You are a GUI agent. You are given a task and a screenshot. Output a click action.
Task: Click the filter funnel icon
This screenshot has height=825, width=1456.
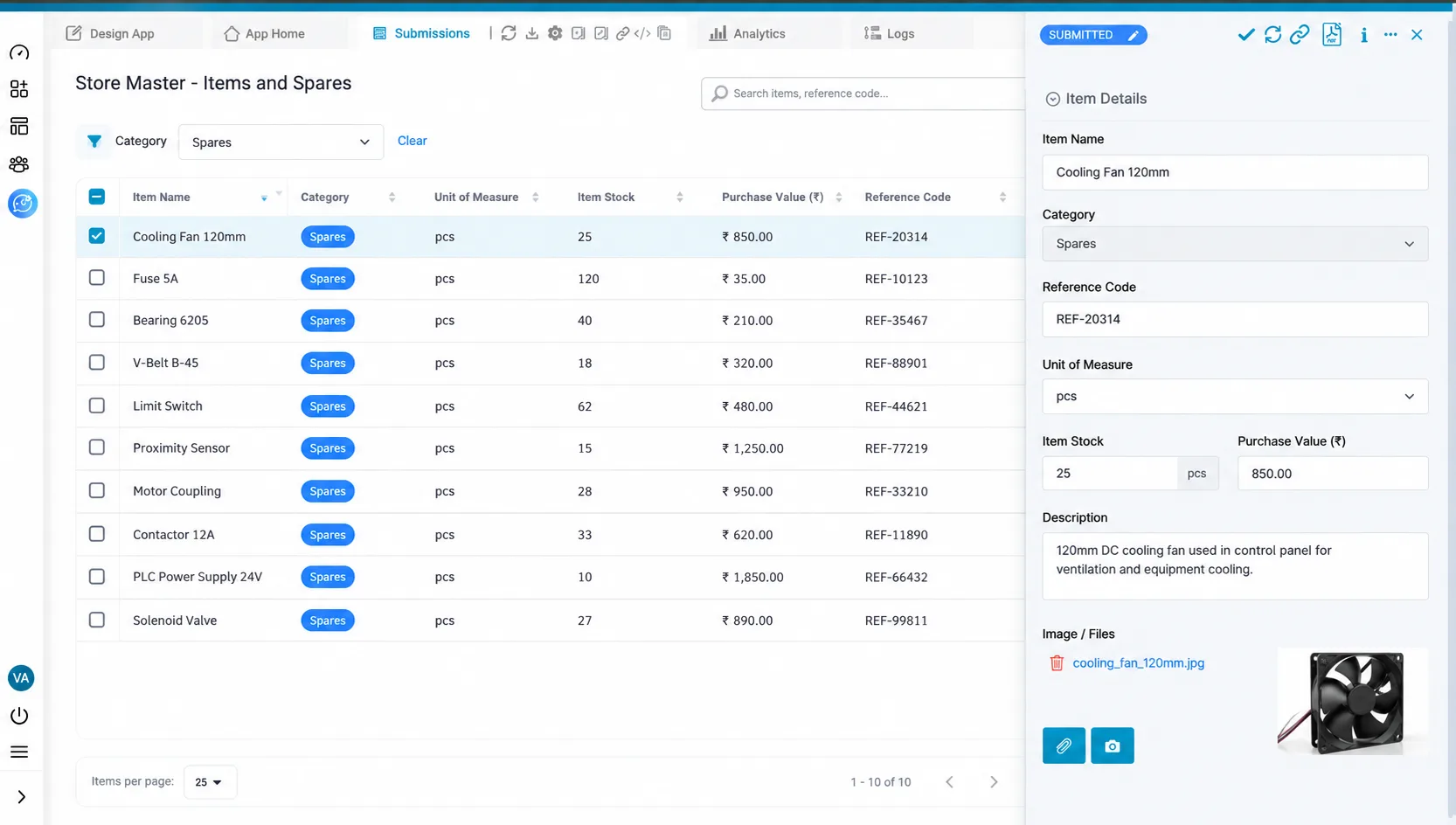pyautogui.click(x=94, y=141)
